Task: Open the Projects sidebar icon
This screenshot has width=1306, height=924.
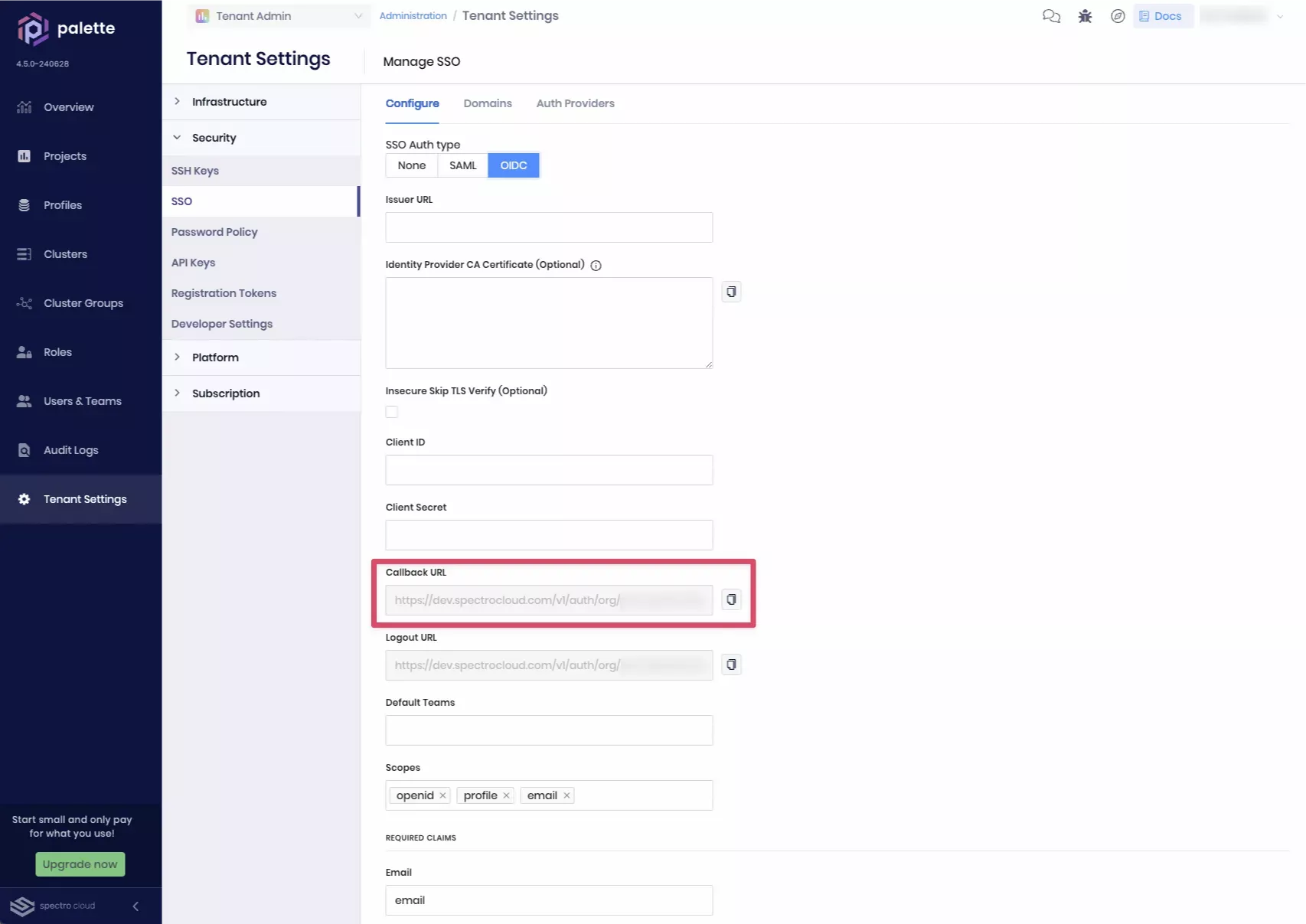Action: coord(24,156)
